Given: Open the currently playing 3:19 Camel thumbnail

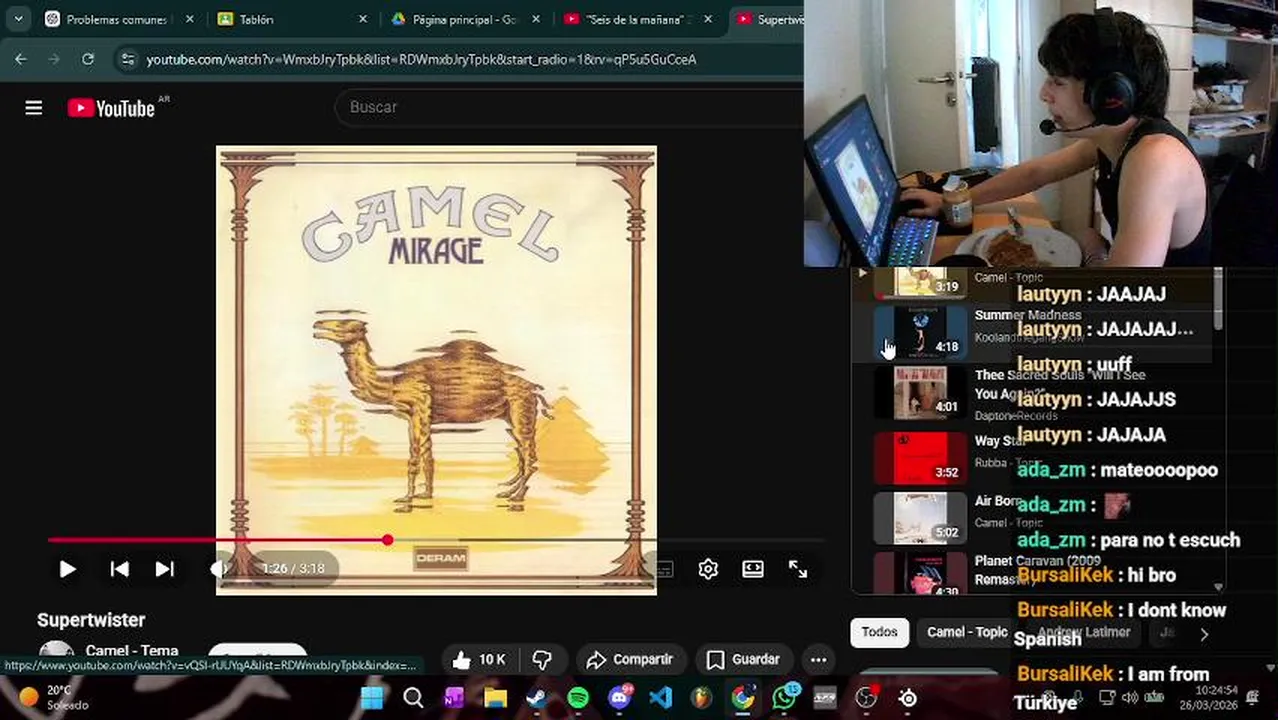Looking at the screenshot, I should coord(920,283).
